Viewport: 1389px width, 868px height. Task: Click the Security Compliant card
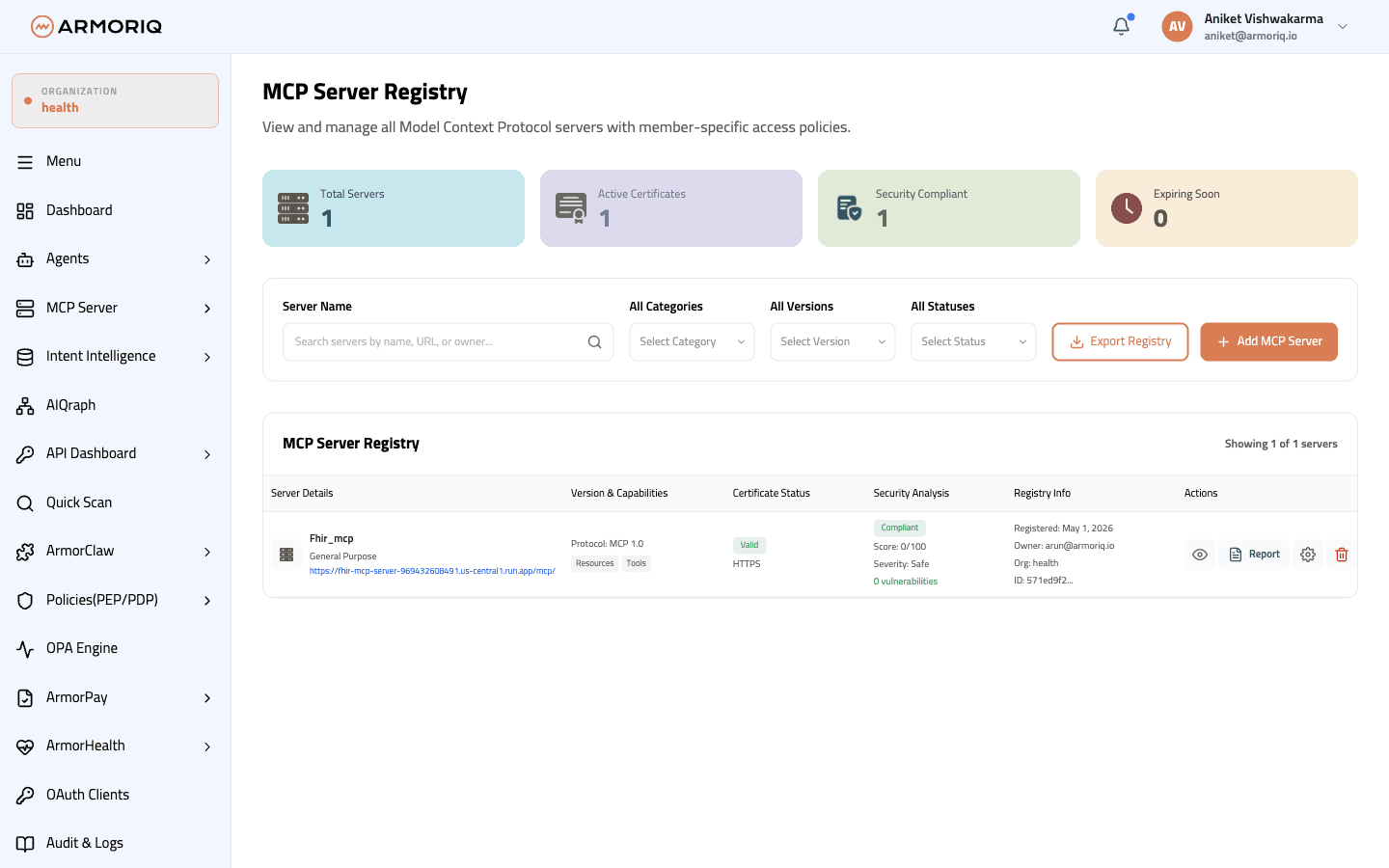pyautogui.click(x=949, y=208)
